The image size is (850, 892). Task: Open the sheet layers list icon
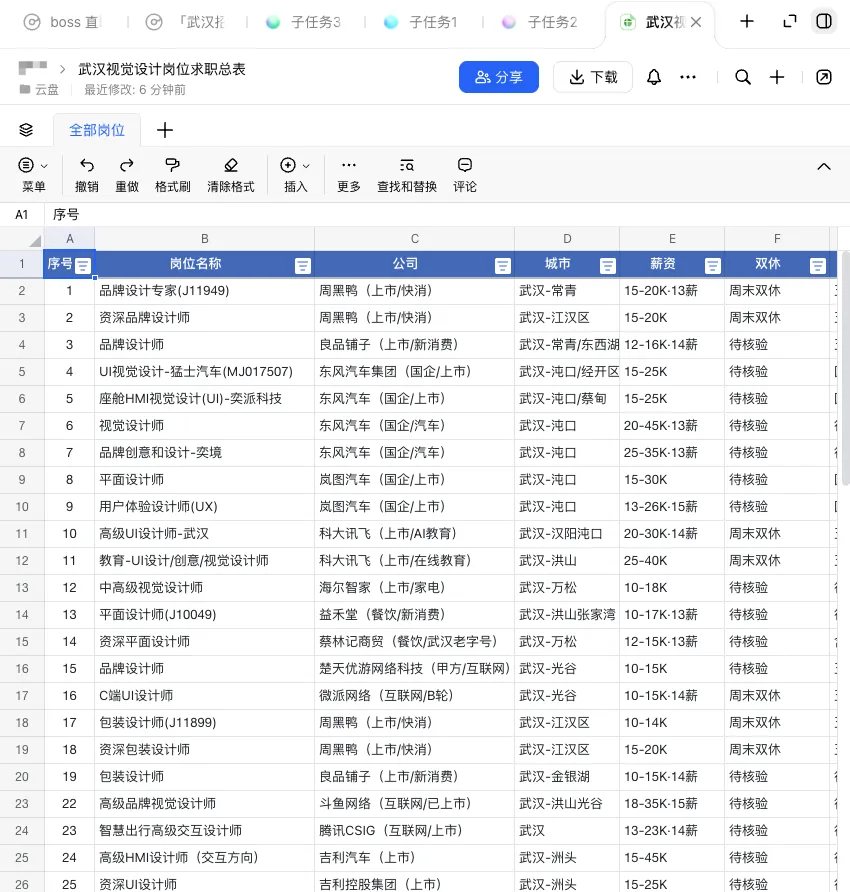click(x=26, y=130)
